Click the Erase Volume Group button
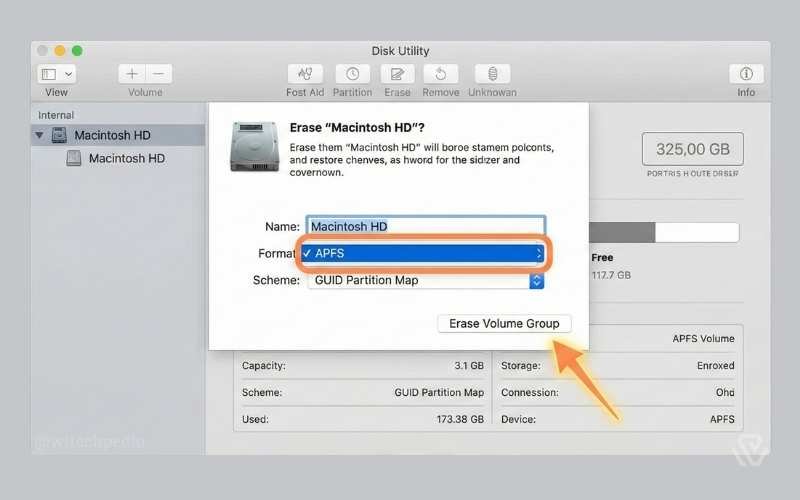 click(504, 323)
